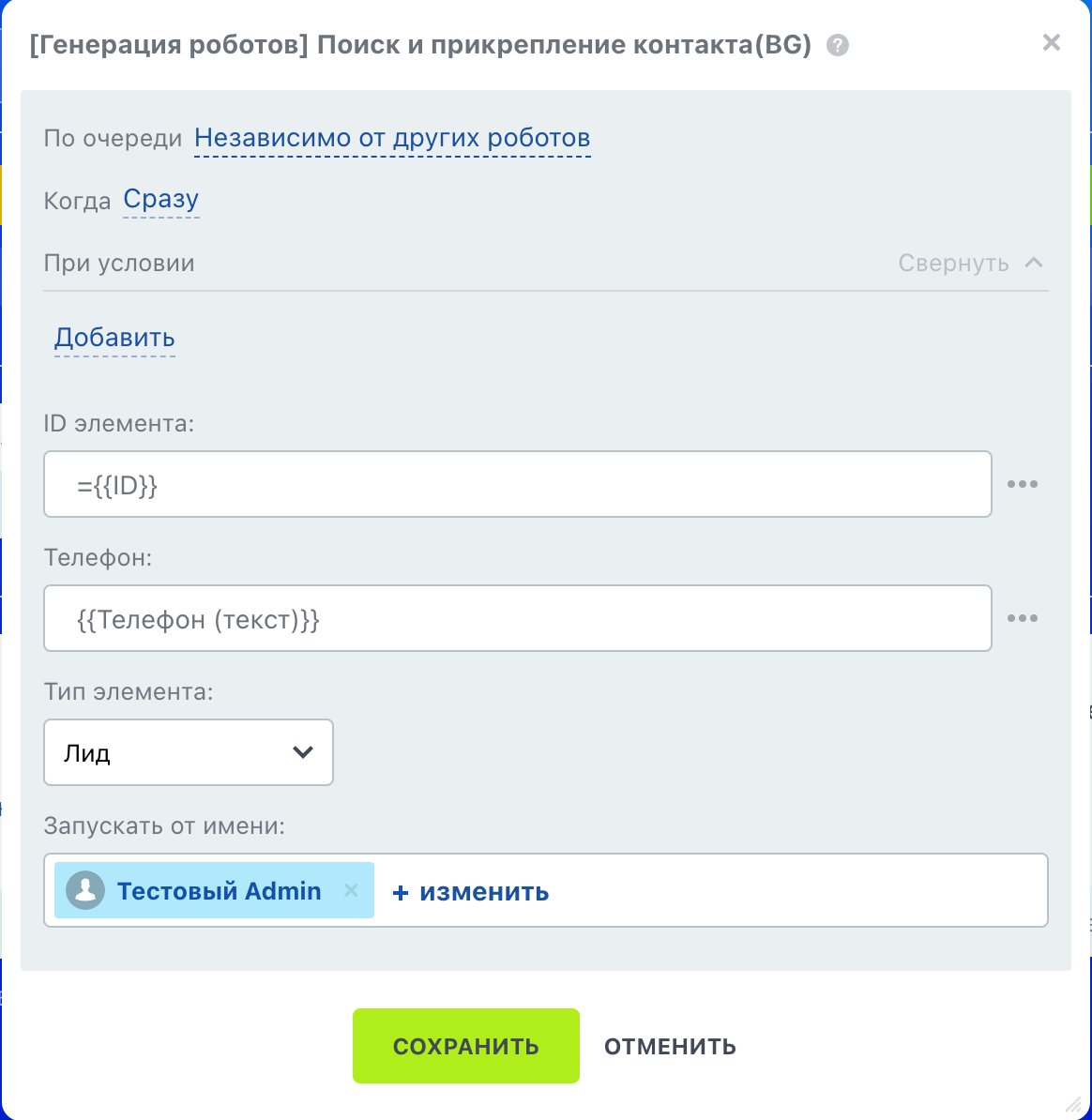Remove Тестовый Admin with the x icon
1092x1120 pixels.
tap(351, 890)
